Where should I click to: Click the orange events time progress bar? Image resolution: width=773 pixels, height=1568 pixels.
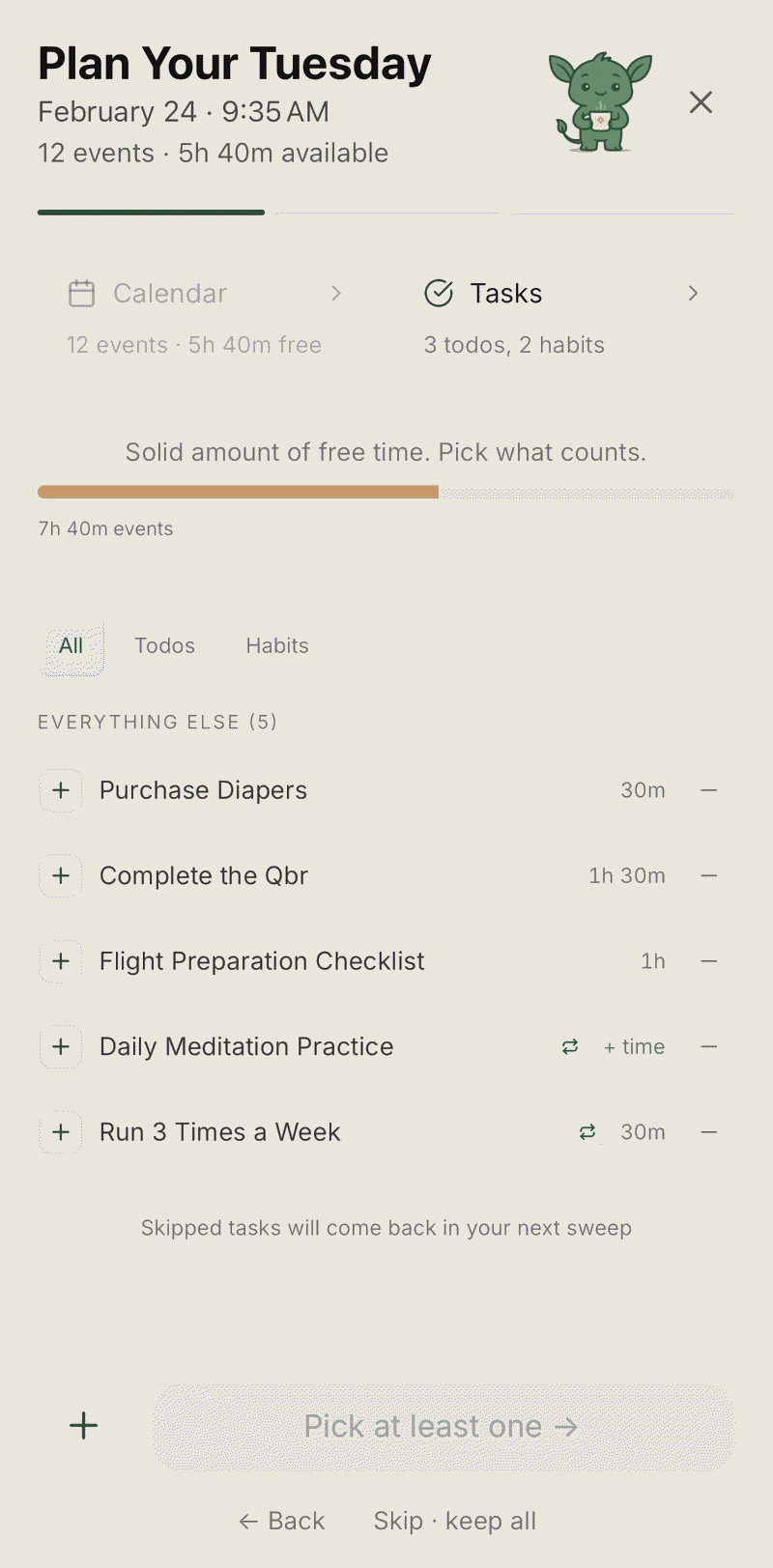click(238, 493)
